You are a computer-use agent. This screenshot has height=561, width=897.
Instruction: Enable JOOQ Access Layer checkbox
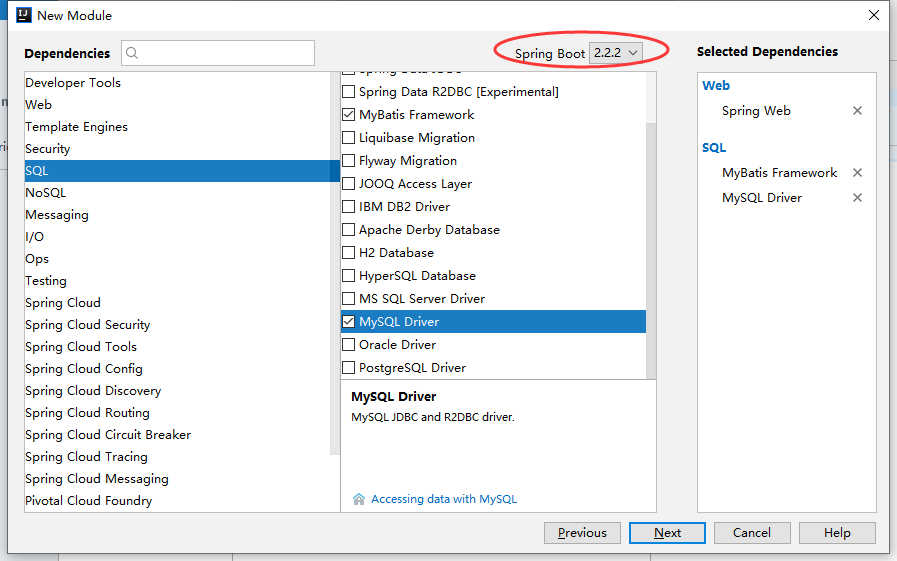pyautogui.click(x=348, y=184)
